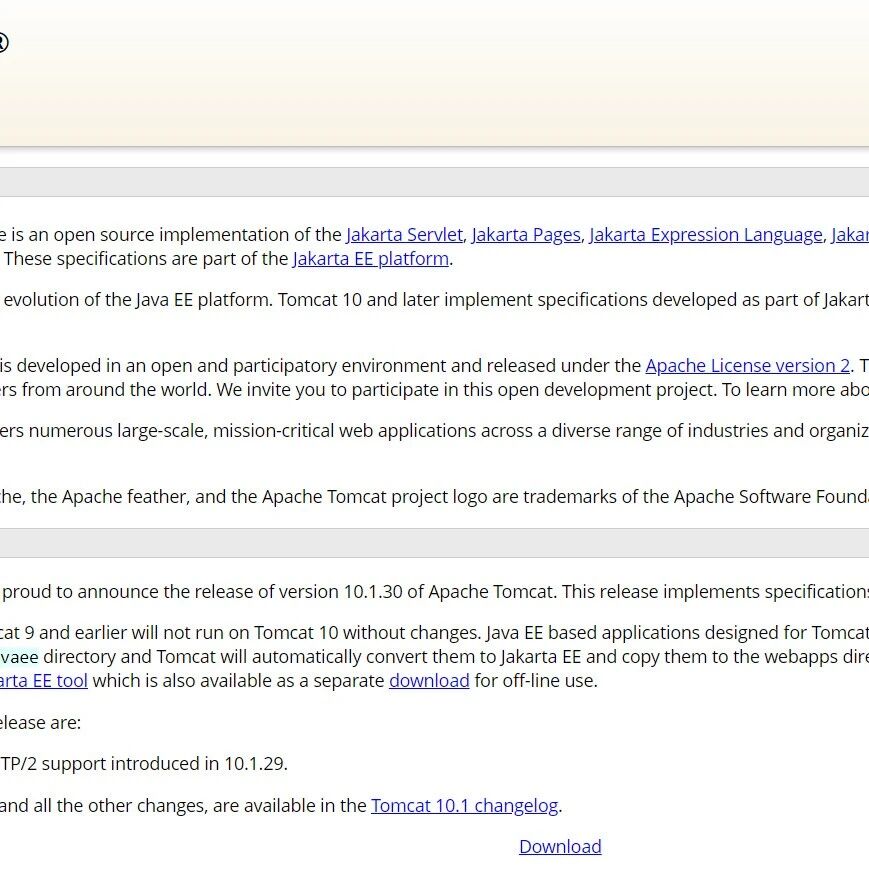Click the text 'Tomcat 10 and later'

tap(358, 300)
